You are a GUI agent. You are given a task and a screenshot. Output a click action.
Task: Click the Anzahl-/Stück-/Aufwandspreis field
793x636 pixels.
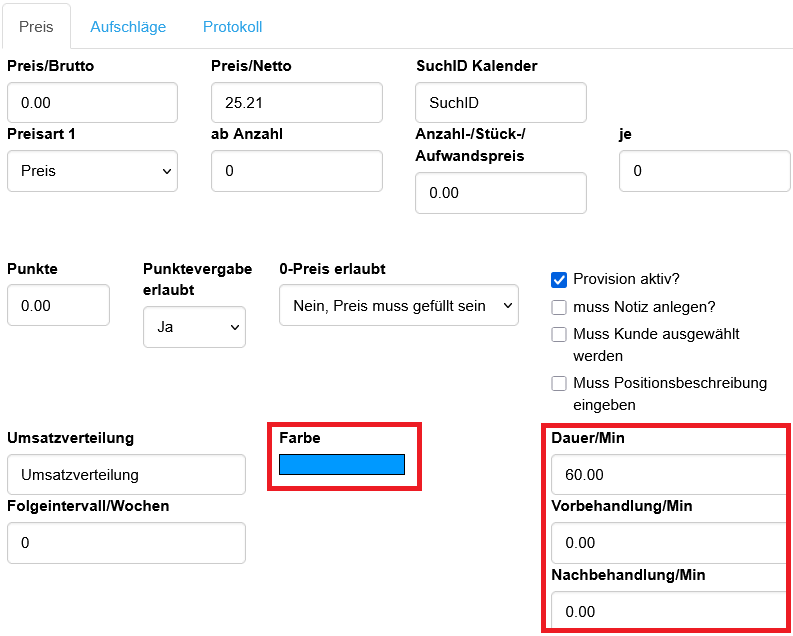coord(500,193)
